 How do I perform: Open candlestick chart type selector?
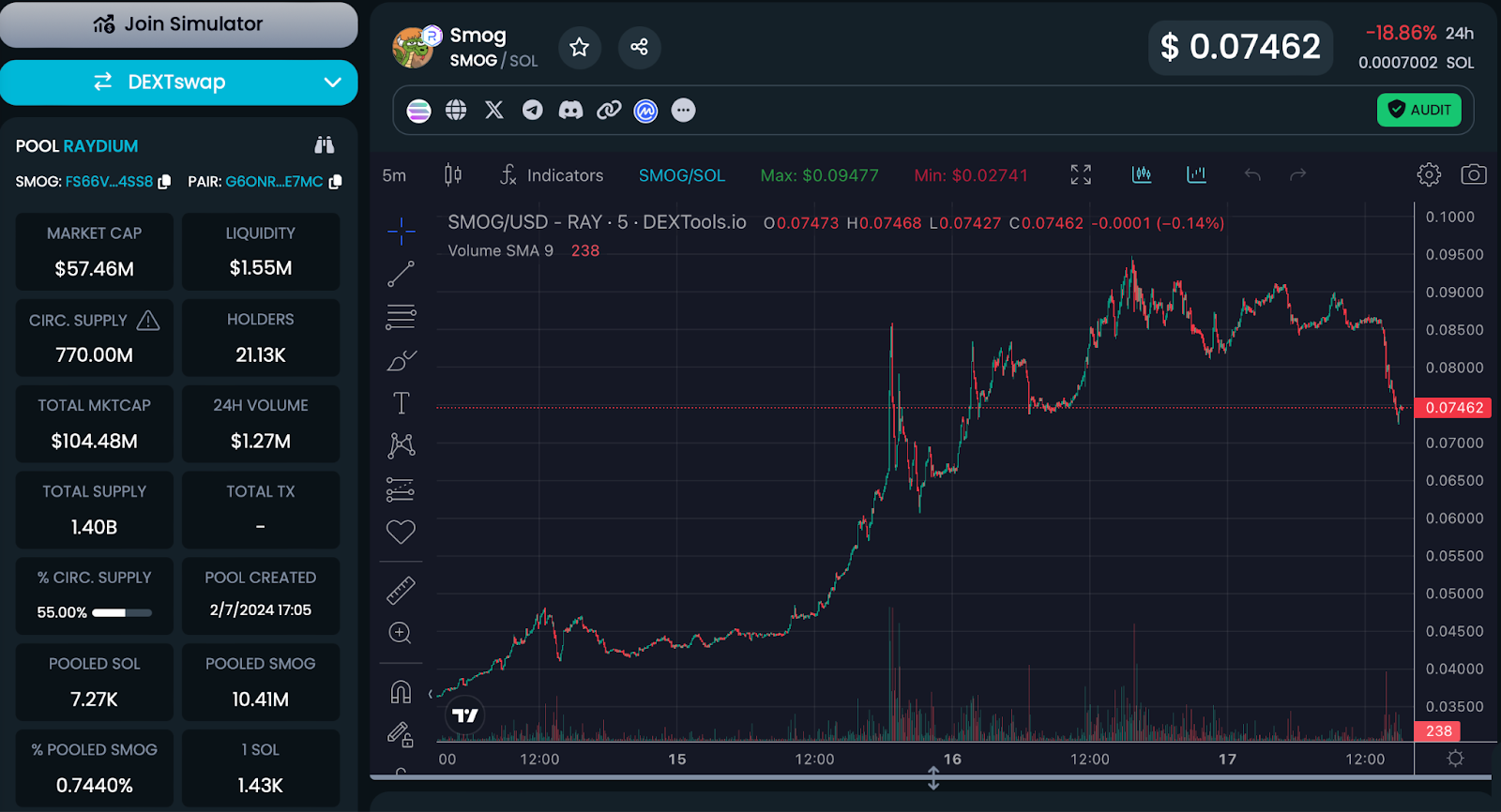[x=453, y=175]
